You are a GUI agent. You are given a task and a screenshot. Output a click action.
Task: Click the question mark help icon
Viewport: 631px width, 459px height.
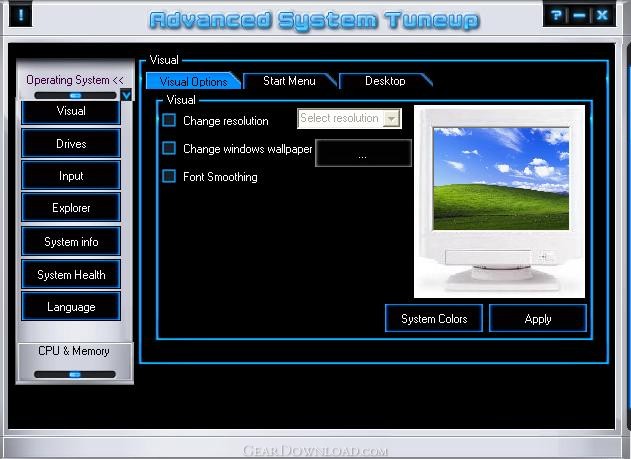click(557, 15)
